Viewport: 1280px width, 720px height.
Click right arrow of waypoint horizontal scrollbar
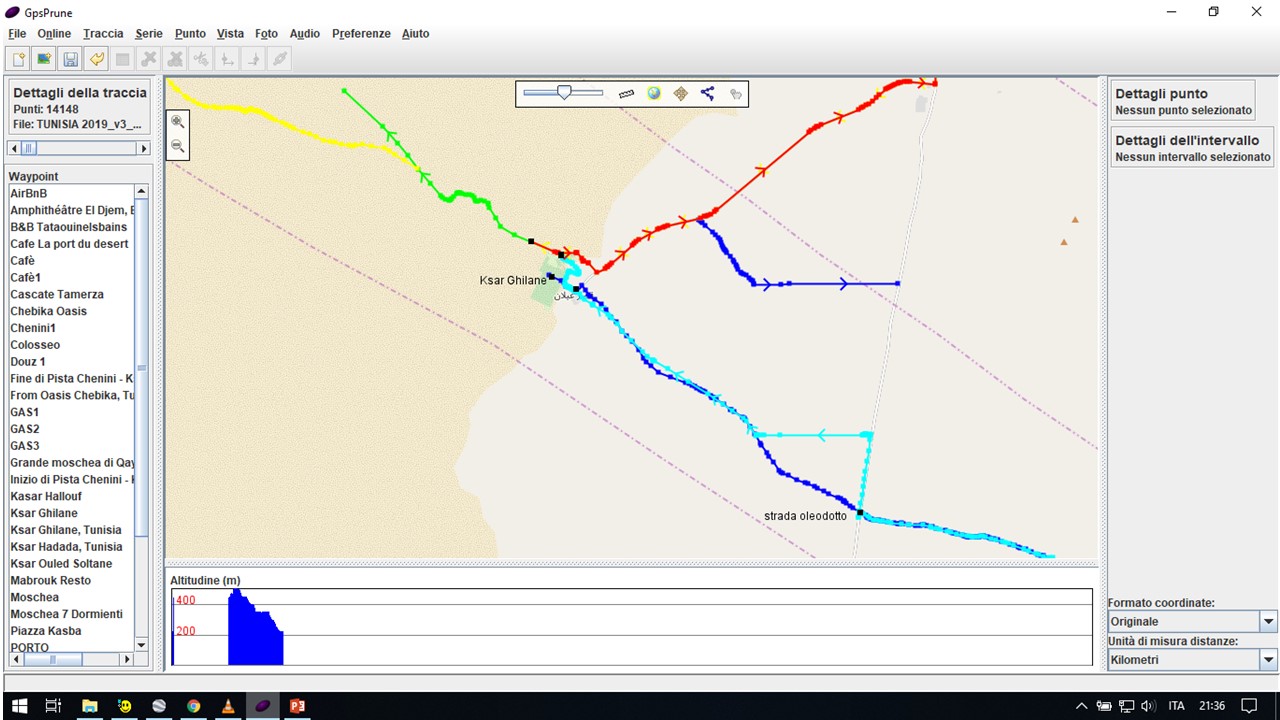coord(126,660)
